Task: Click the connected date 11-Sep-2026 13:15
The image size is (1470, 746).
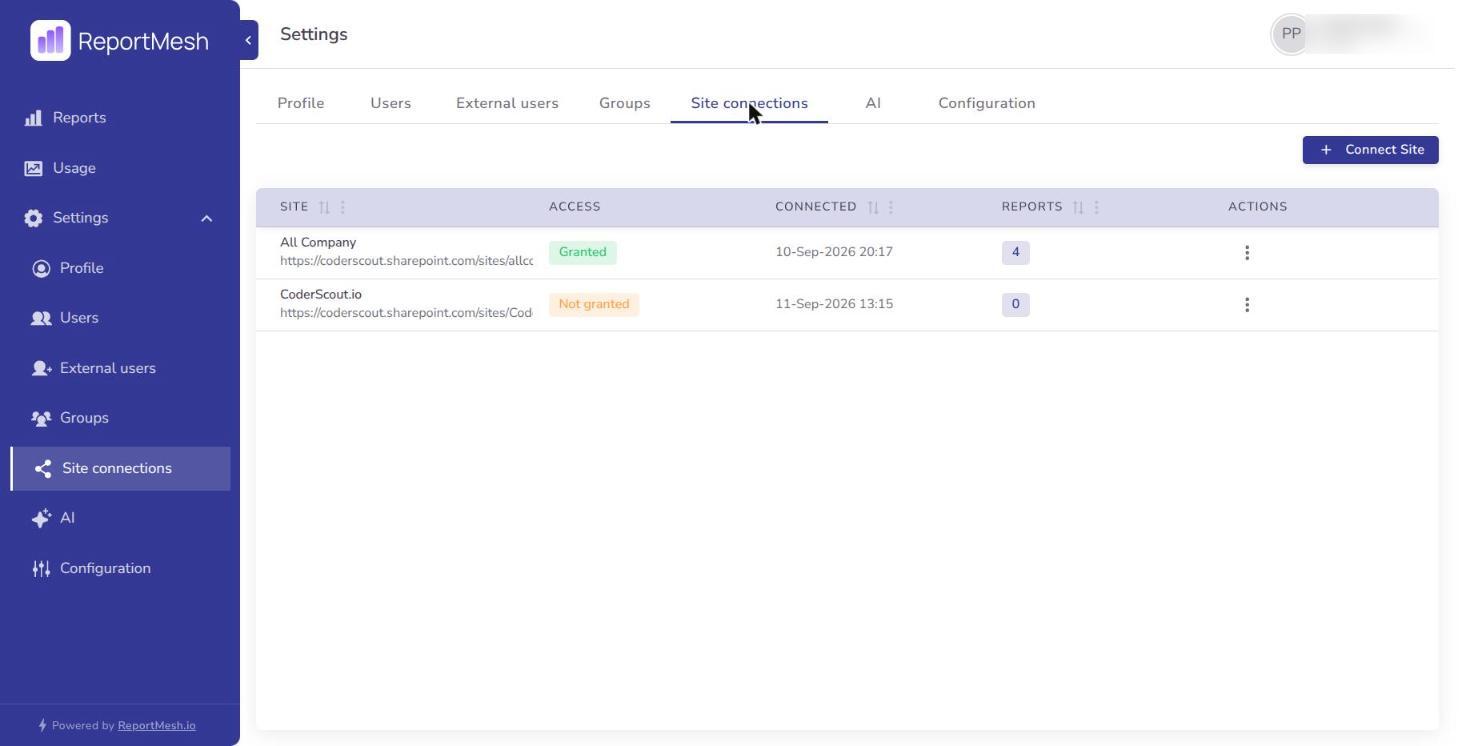Action: tap(834, 304)
